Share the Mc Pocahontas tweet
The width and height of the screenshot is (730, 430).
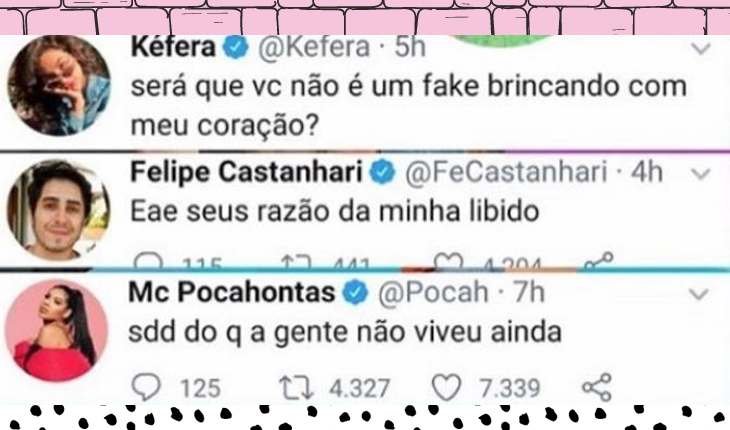click(597, 387)
